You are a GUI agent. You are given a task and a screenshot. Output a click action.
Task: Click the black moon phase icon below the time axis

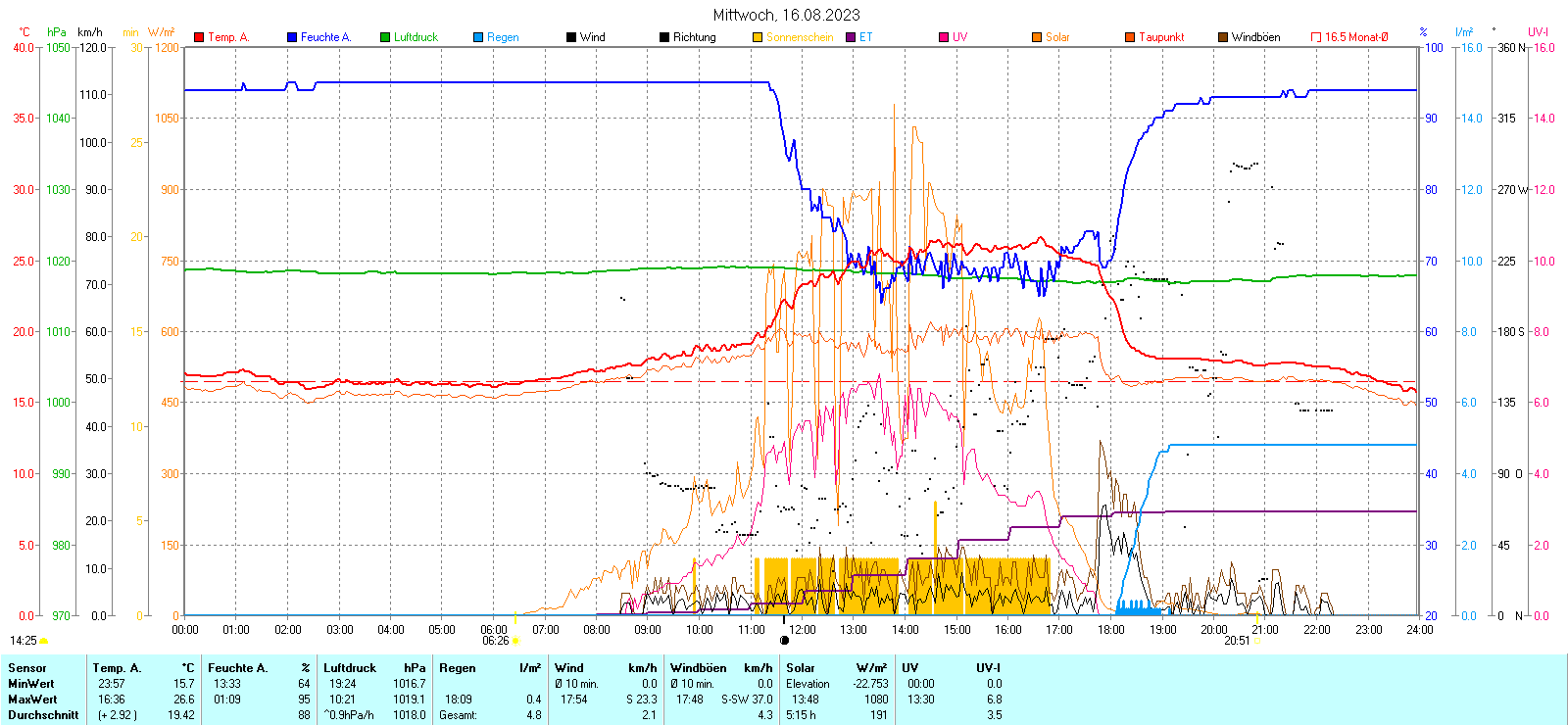point(784,641)
